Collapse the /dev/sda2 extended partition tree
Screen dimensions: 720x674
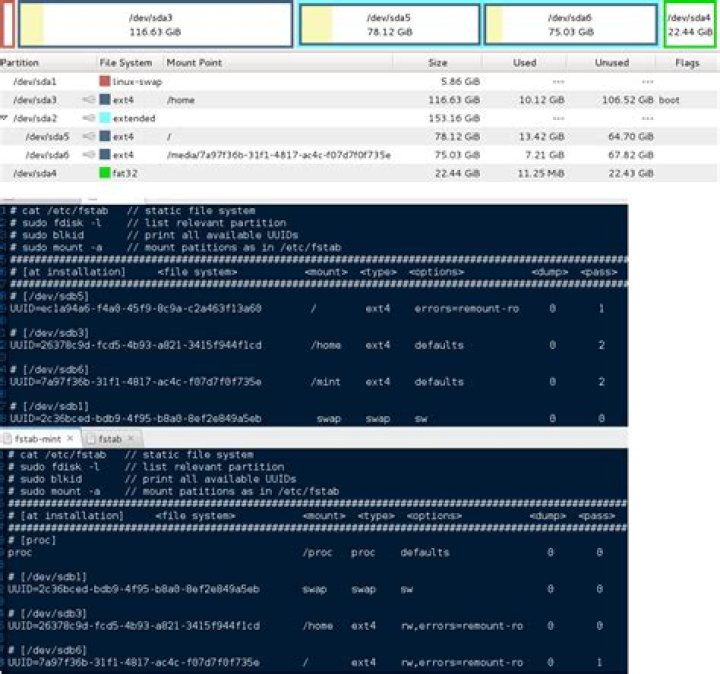coord(4,118)
